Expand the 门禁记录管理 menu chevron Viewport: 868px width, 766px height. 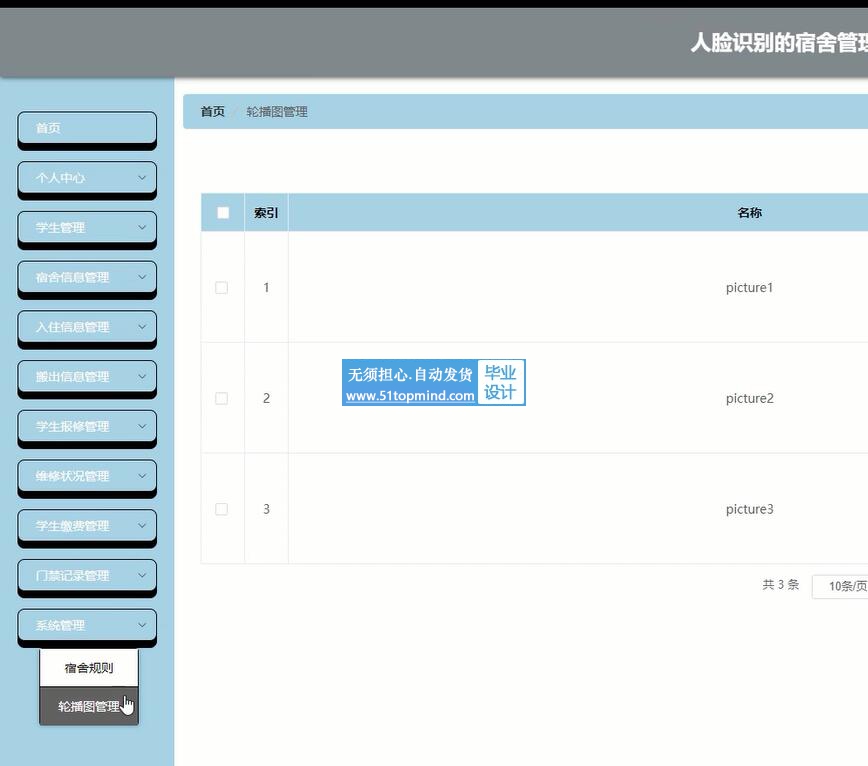(x=142, y=576)
